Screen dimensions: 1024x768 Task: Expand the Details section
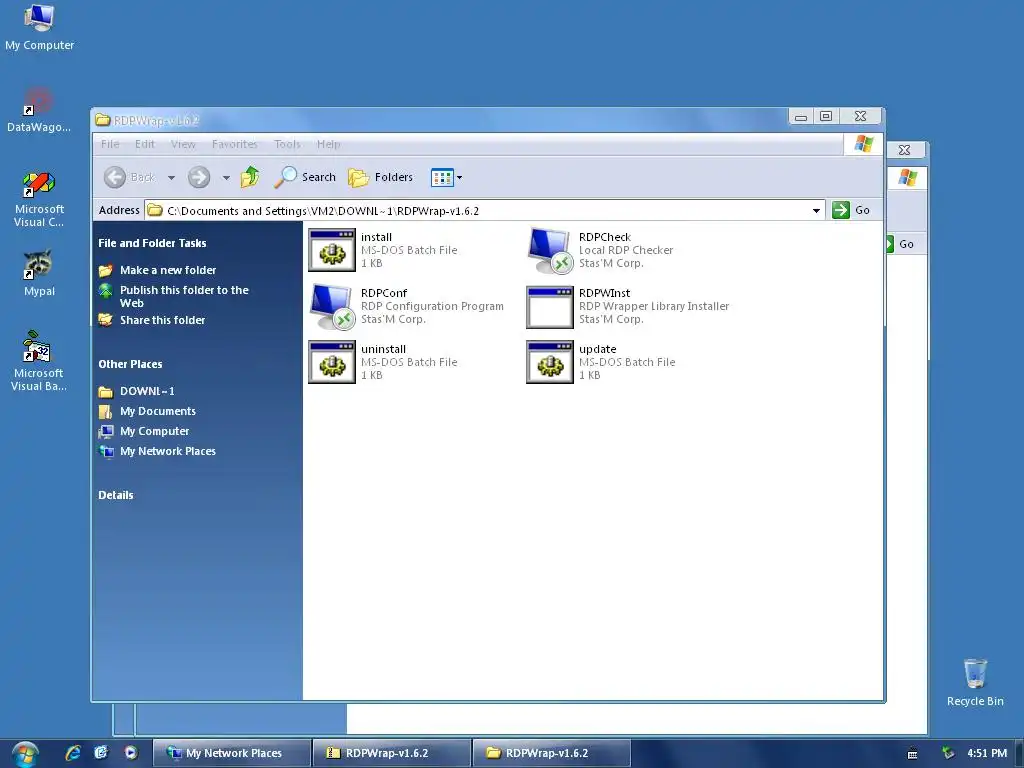[x=116, y=496]
